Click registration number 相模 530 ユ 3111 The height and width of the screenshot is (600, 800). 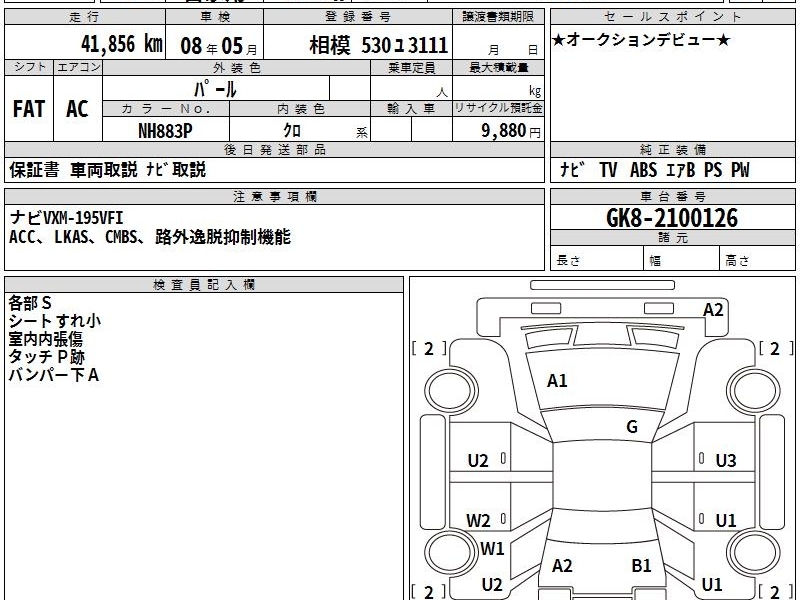379,45
